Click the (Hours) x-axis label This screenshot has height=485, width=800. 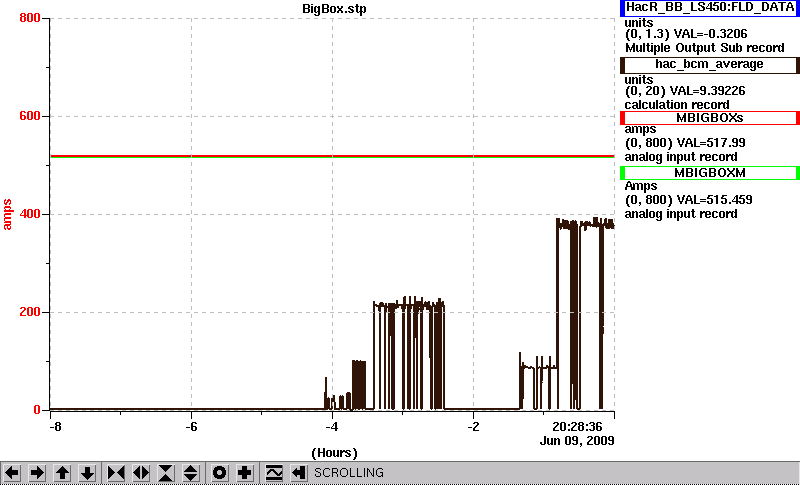[334, 453]
